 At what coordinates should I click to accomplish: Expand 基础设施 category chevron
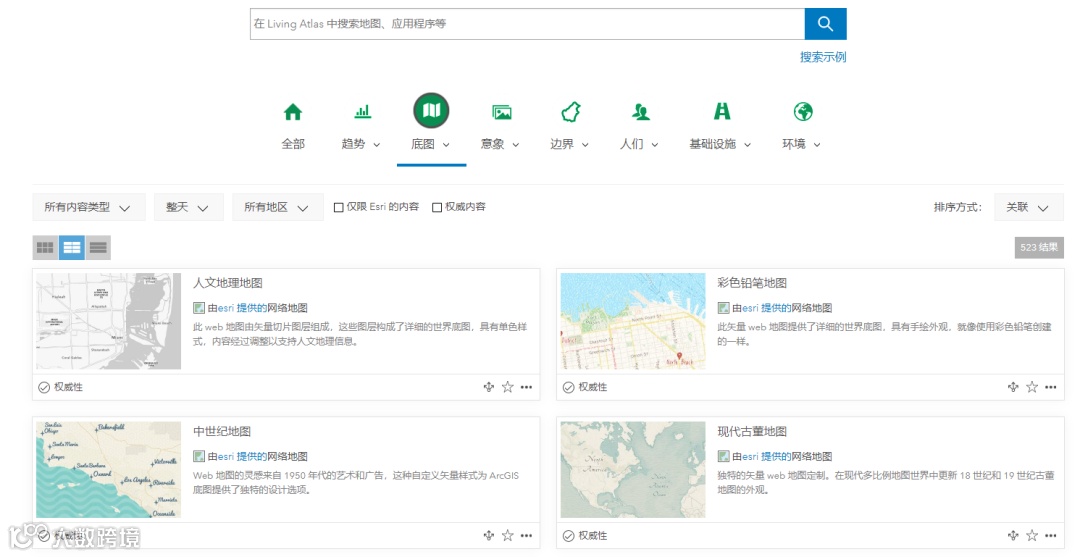point(747,145)
